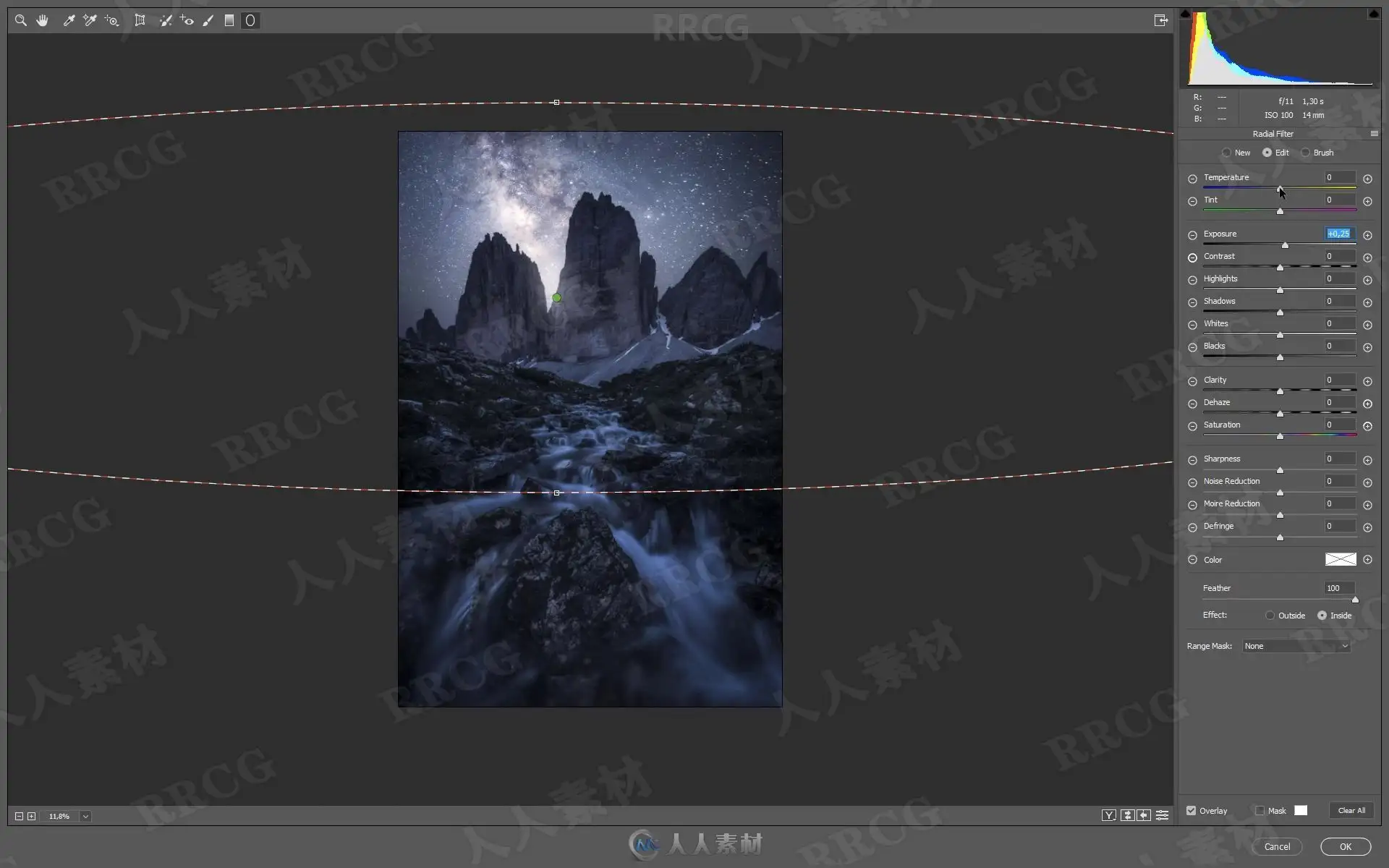The height and width of the screenshot is (868, 1389).
Task: Click the Mask overlay color swatch
Action: point(1301,811)
